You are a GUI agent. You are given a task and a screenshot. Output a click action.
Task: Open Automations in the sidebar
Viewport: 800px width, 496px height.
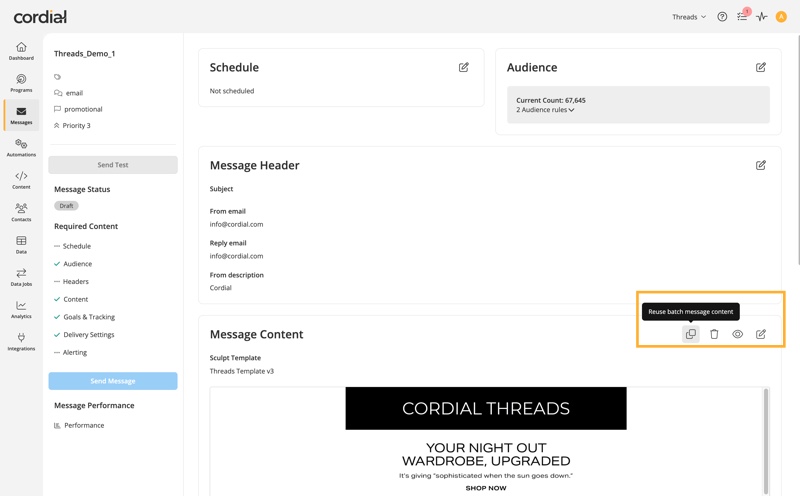coord(21,147)
